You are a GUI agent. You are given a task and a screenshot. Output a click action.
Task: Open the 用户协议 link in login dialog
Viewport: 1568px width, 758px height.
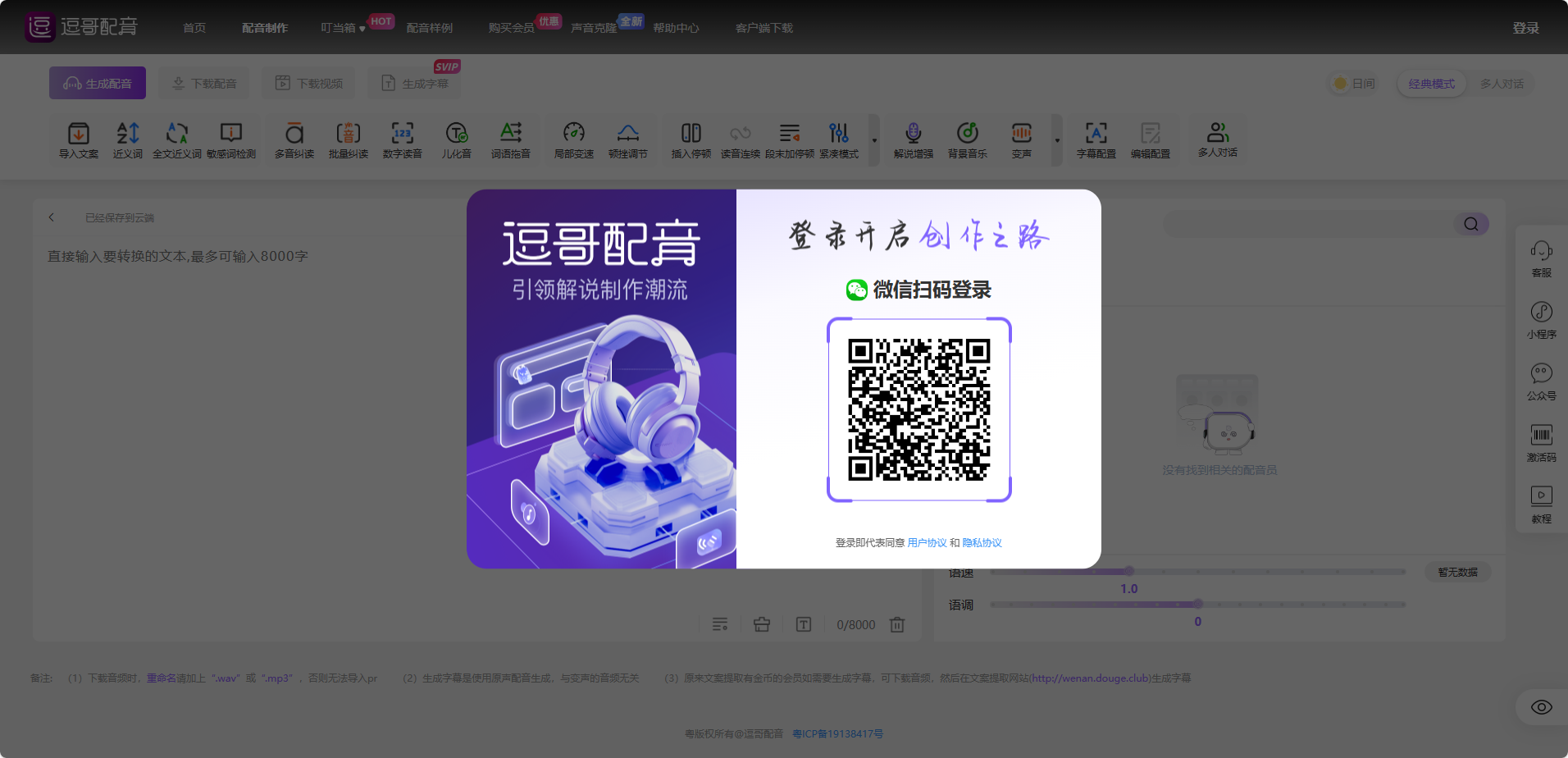(x=927, y=543)
